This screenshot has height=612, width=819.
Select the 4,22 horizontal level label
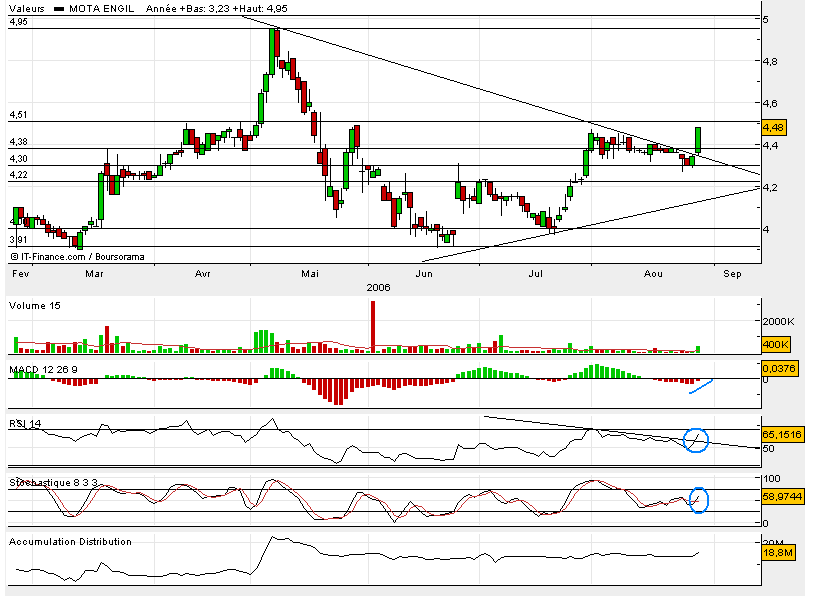click(x=18, y=175)
